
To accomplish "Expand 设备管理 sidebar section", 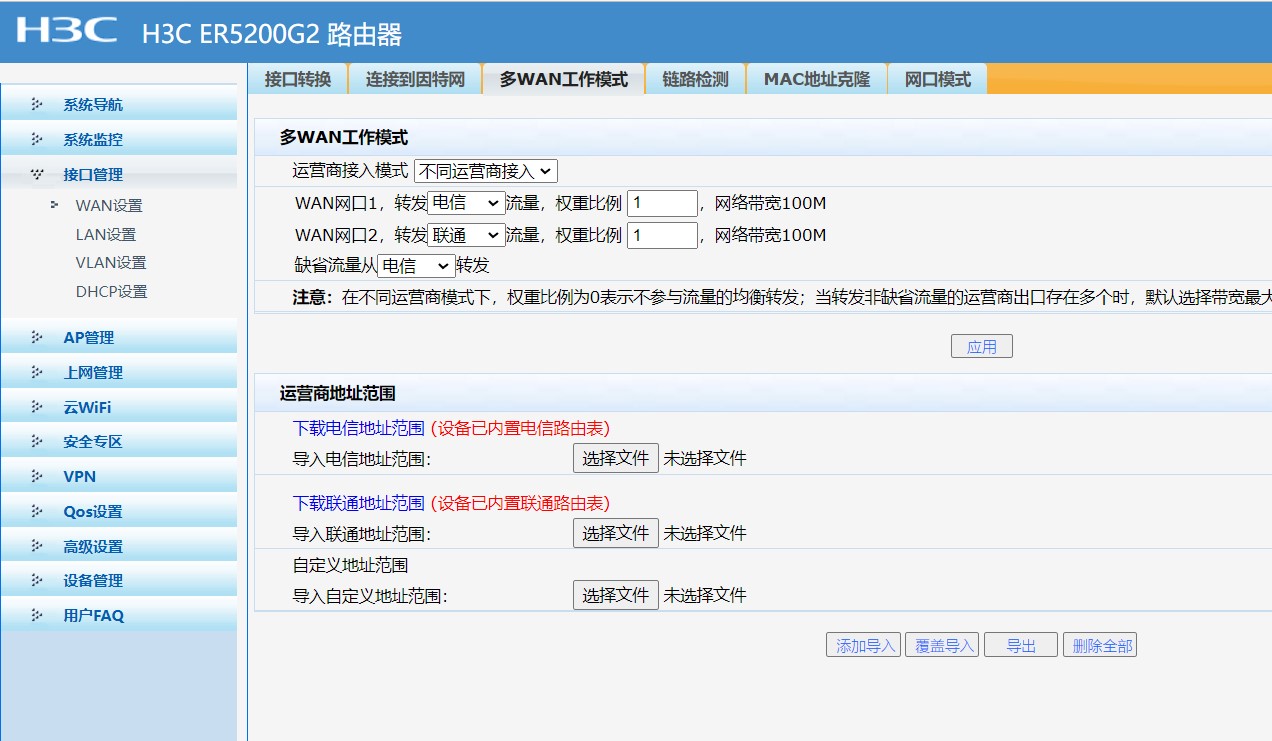I will [119, 580].
